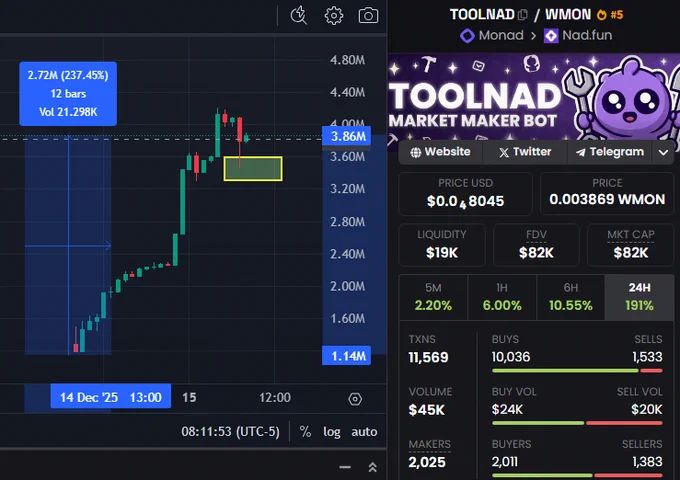Click the WMON quote token name

pos(568,15)
